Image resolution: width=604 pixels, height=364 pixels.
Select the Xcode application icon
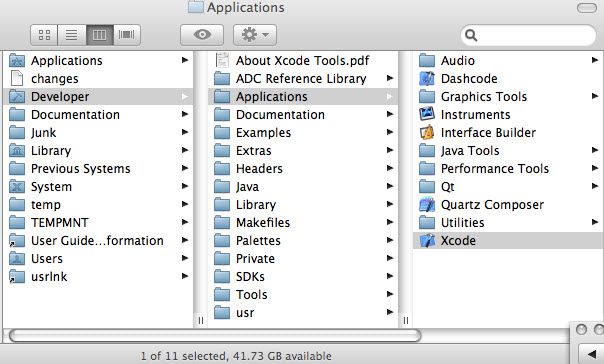[427, 241]
